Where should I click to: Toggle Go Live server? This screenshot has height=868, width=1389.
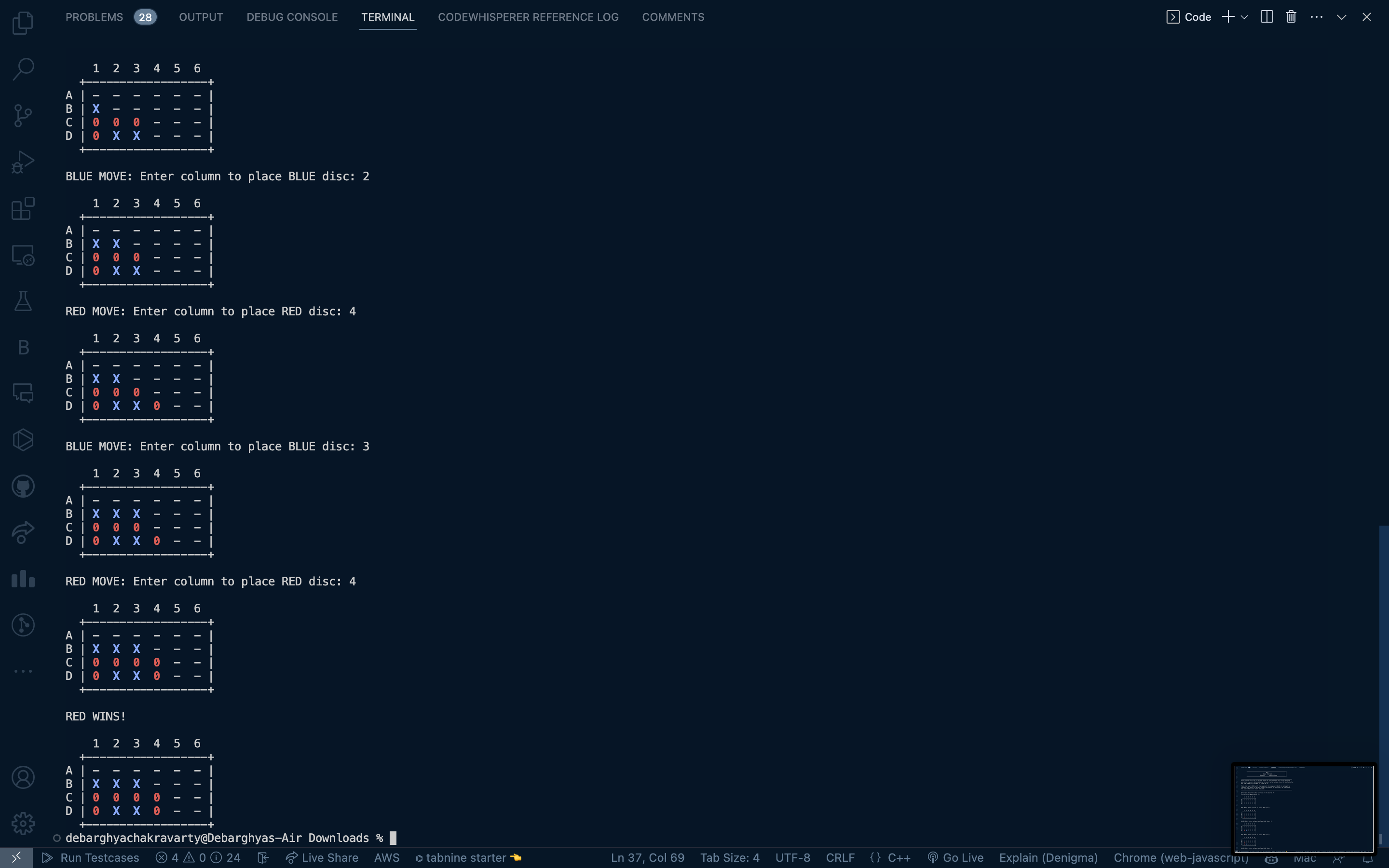click(x=955, y=858)
